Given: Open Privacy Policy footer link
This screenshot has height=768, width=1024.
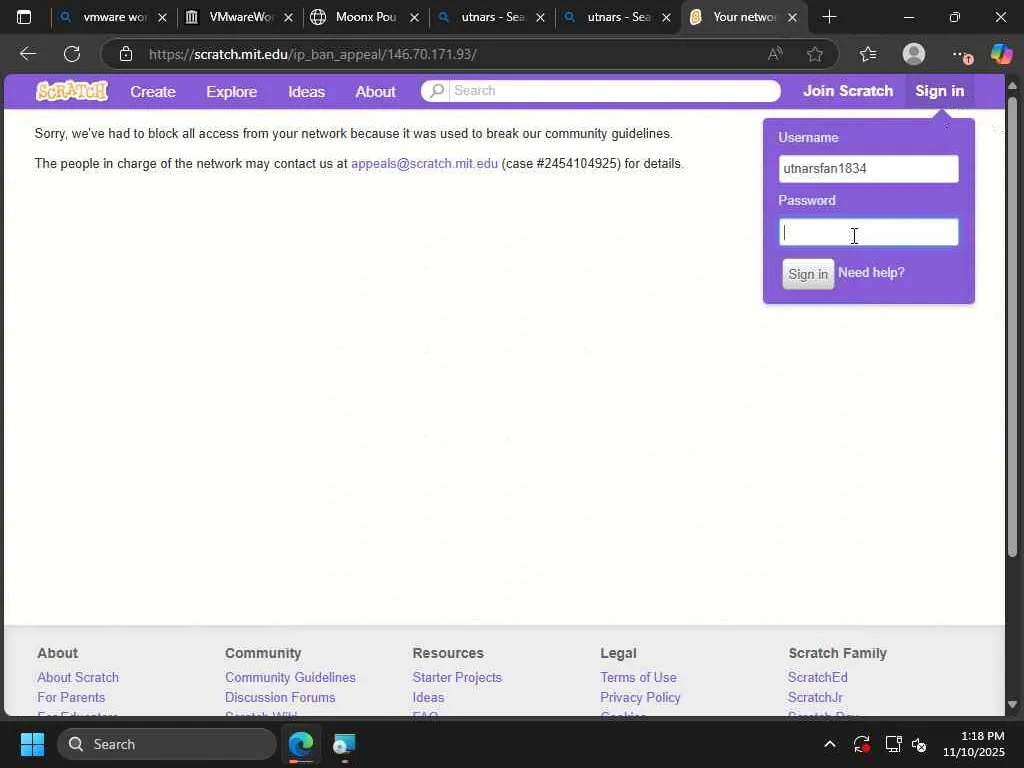Looking at the screenshot, I should tap(640, 697).
